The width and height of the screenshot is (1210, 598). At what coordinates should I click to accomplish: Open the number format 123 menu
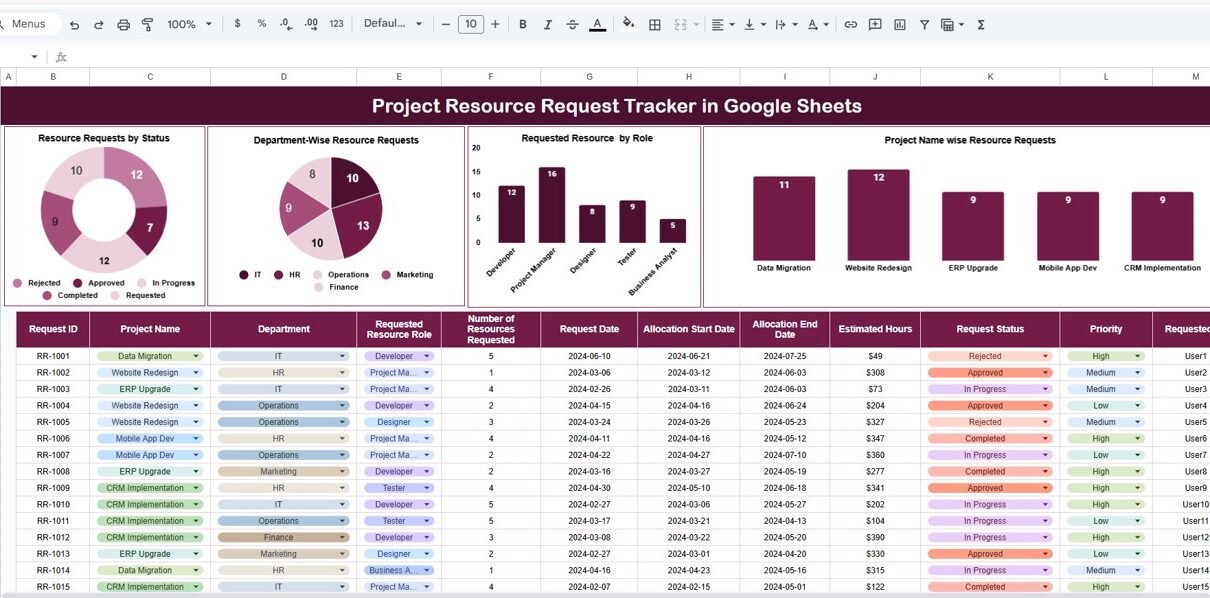pyautogui.click(x=336, y=24)
